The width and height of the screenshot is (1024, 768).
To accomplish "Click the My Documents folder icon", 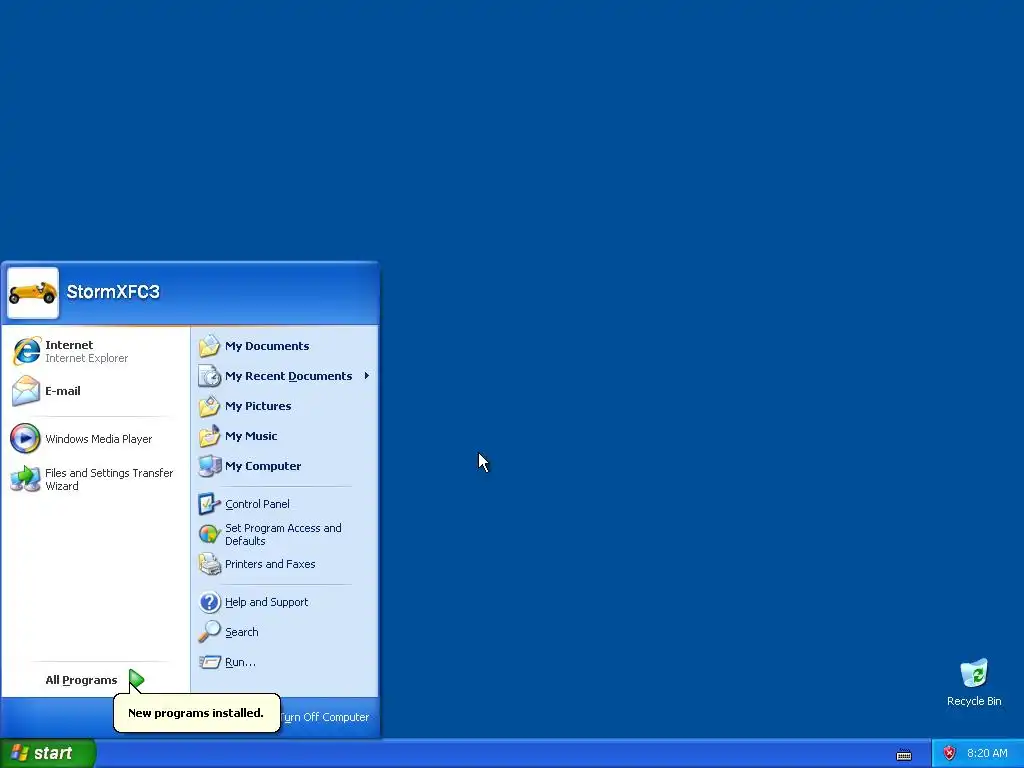I will tap(210, 346).
